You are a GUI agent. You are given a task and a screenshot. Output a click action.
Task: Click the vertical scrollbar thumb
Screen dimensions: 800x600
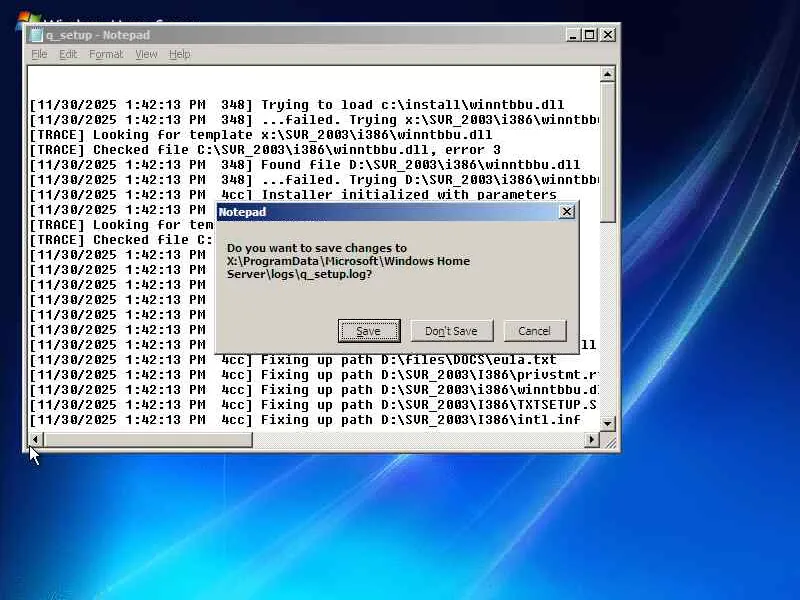(x=607, y=152)
